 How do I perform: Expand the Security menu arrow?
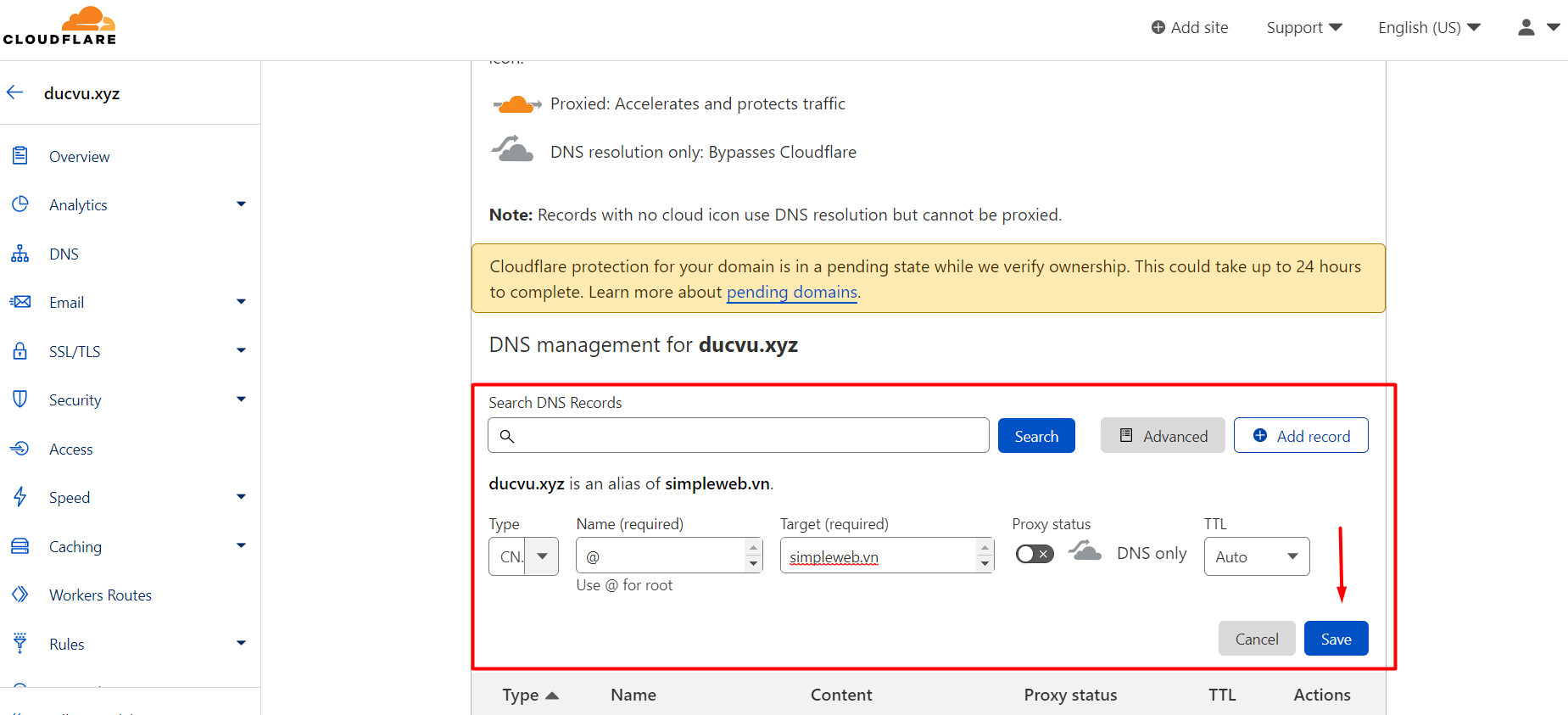[x=241, y=399]
